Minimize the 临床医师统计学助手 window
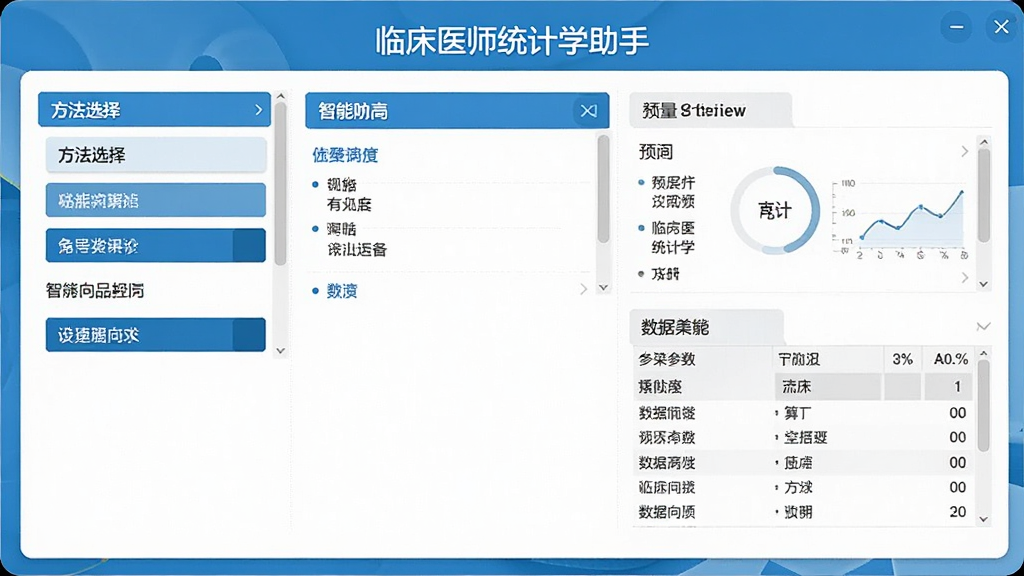 tap(957, 27)
